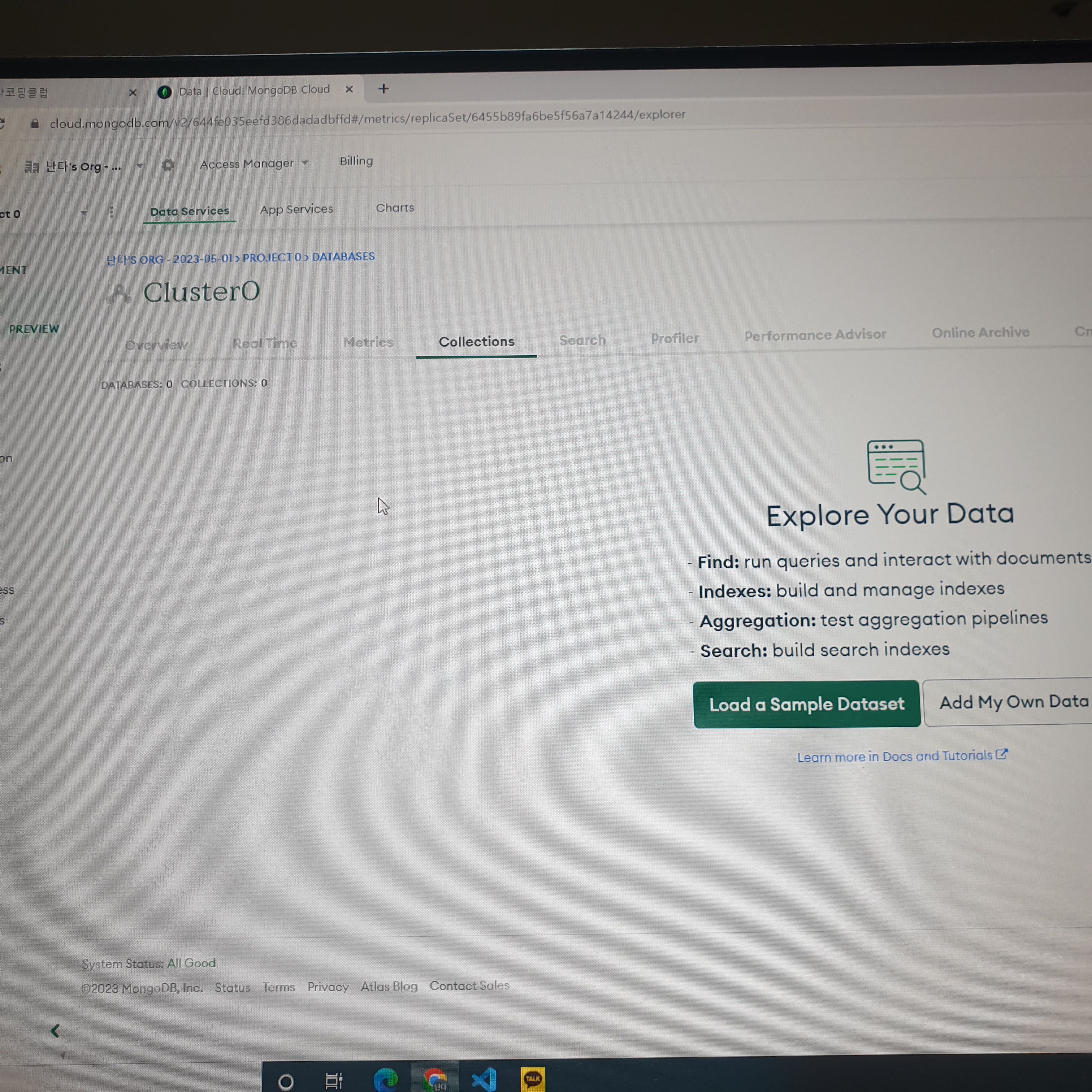Screen dimensions: 1092x1092
Task: Follow the 난다's ORG breadcrumb link
Action: tap(170, 259)
